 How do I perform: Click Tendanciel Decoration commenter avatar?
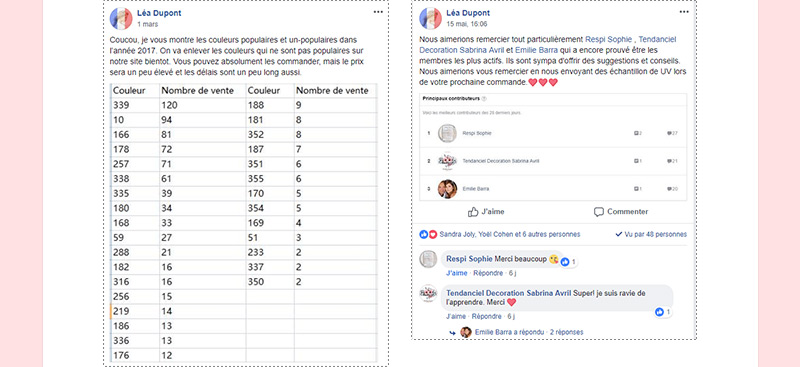428,293
